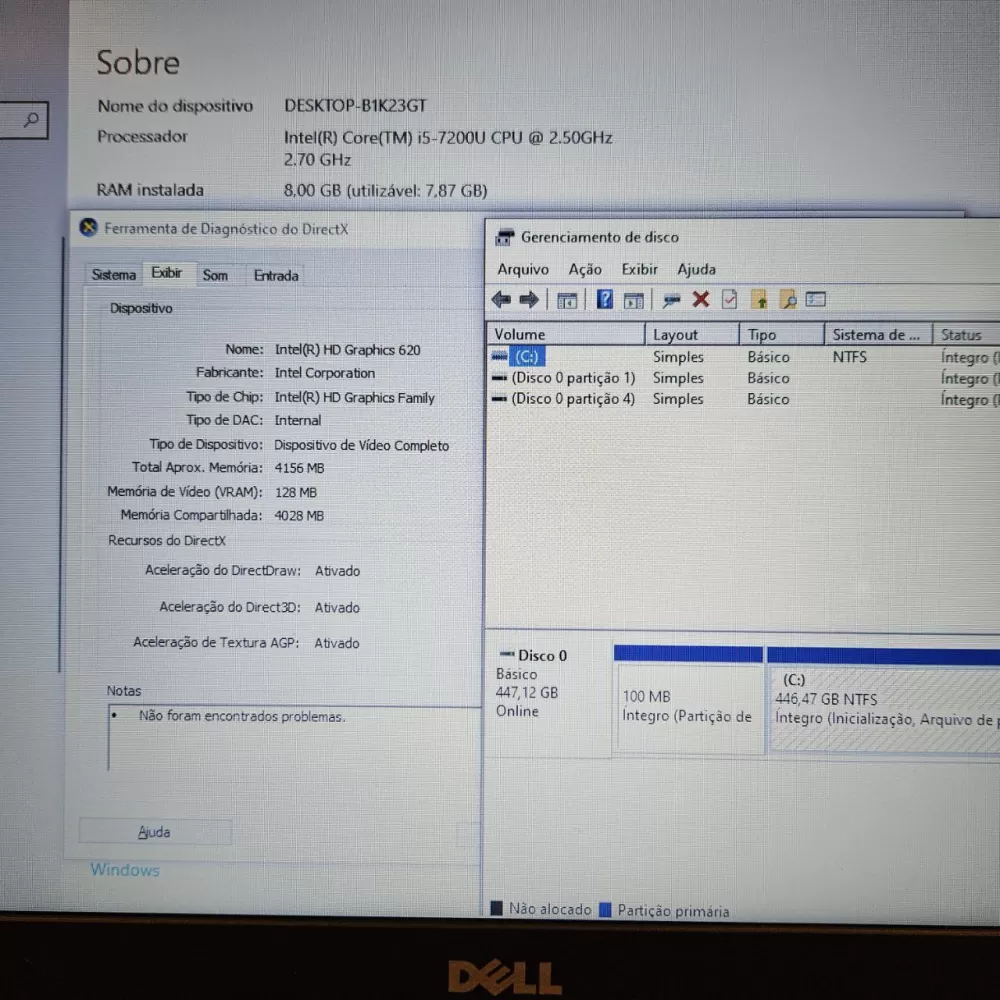Open the Ajuda menu in disk management
This screenshot has width=1000, height=1000.
[x=696, y=269]
